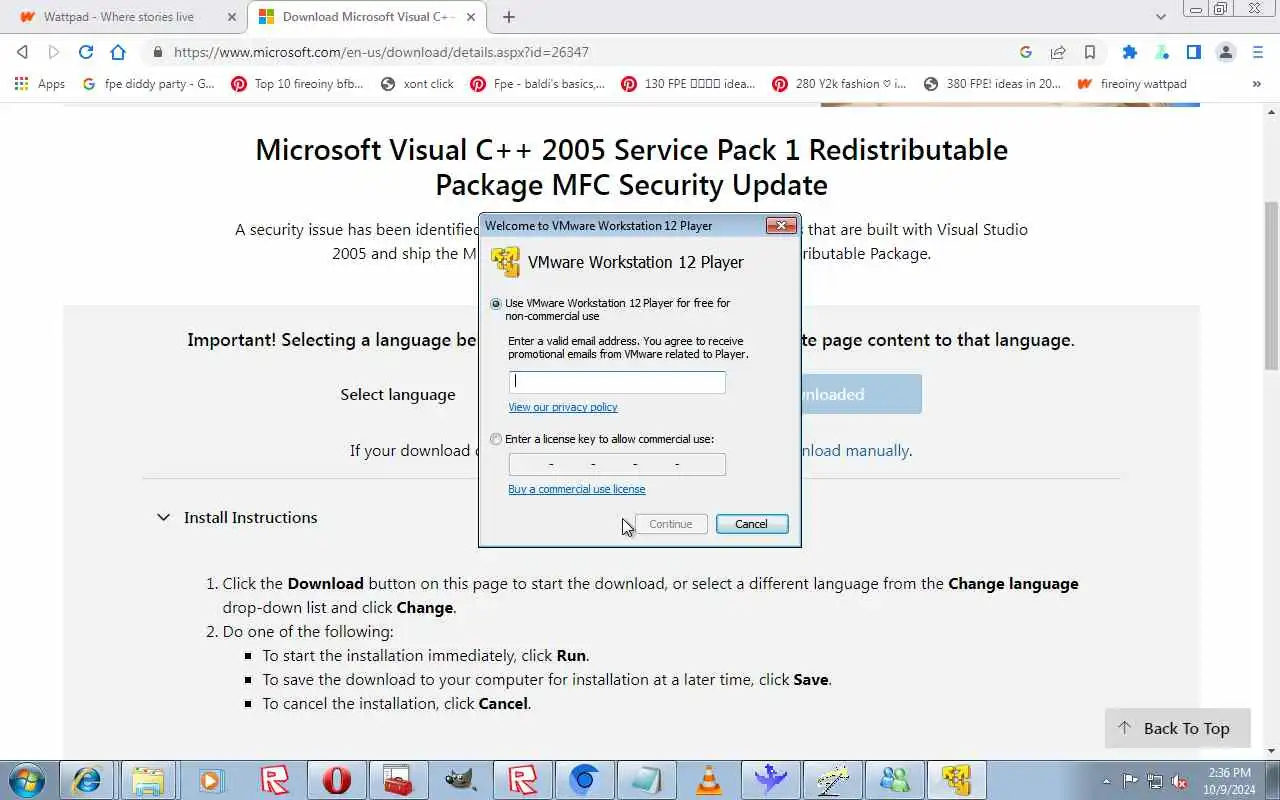Click the email address input field

617,381
